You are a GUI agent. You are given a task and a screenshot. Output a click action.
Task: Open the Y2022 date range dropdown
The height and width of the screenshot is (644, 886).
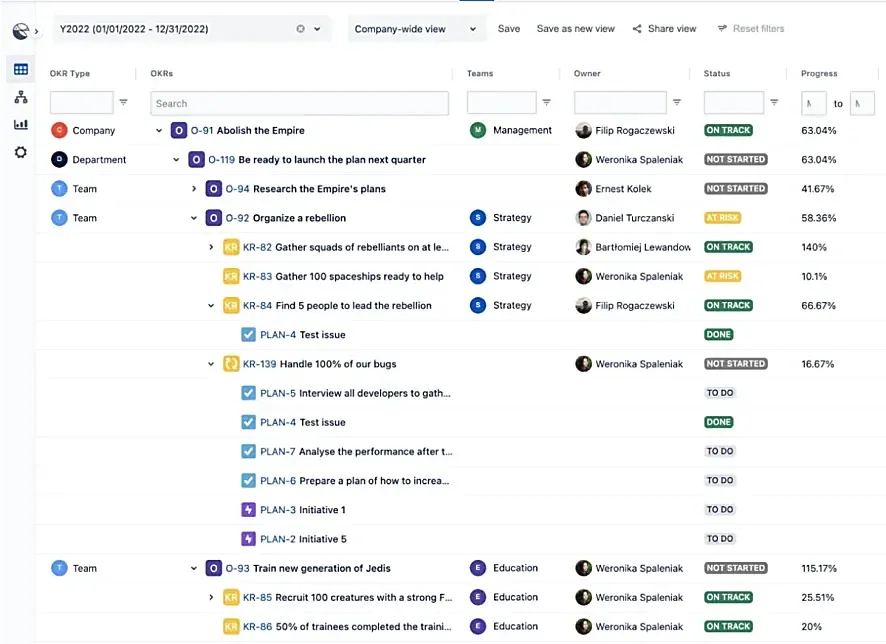[316, 29]
